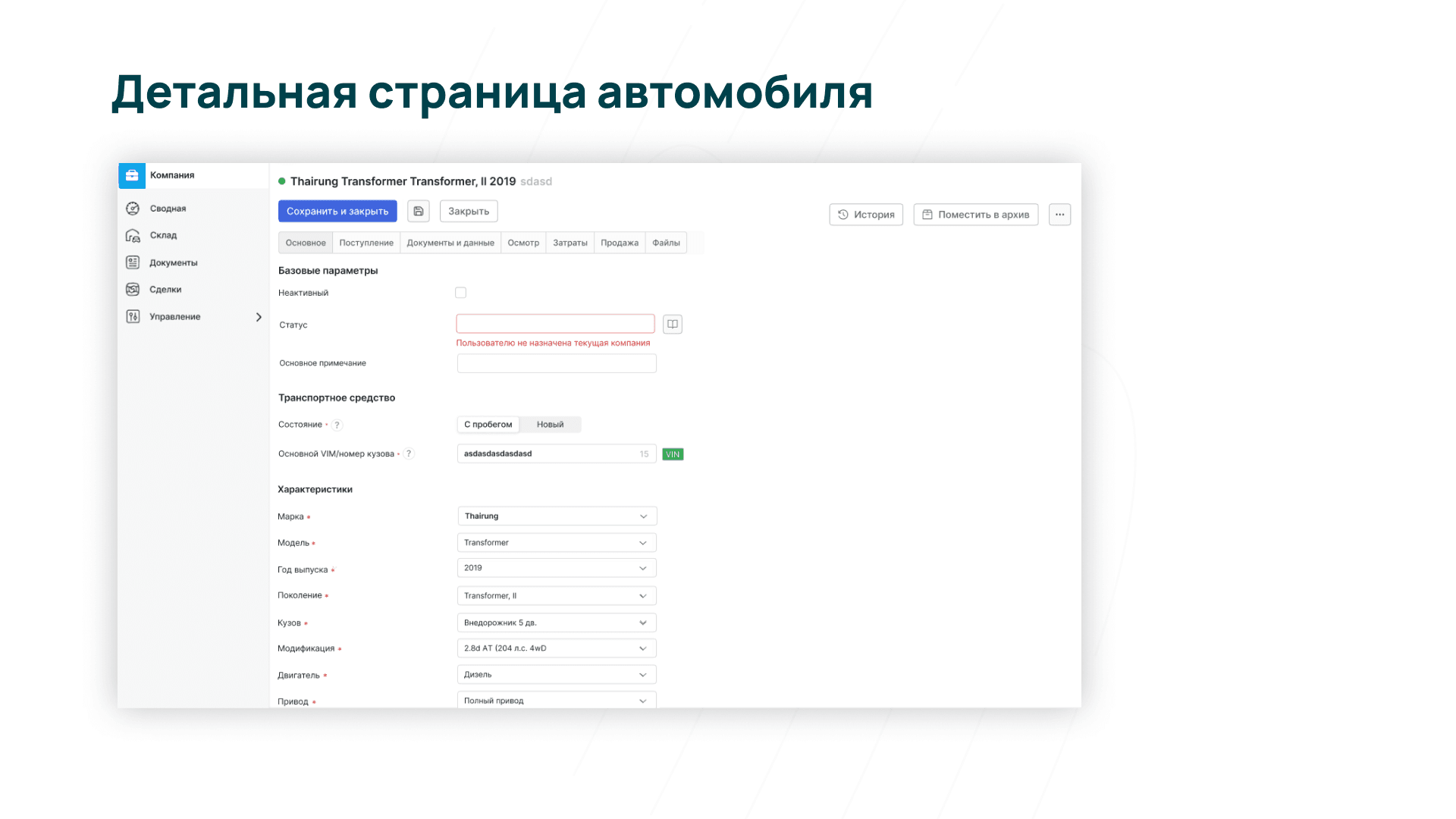The height and width of the screenshot is (819, 1456).
Task: Click the Основное примечание input field
Action: point(557,363)
